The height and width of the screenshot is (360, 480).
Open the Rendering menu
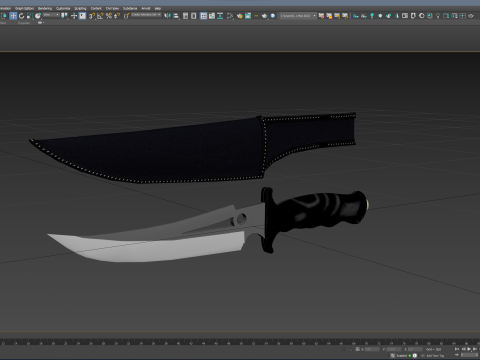pos(45,8)
